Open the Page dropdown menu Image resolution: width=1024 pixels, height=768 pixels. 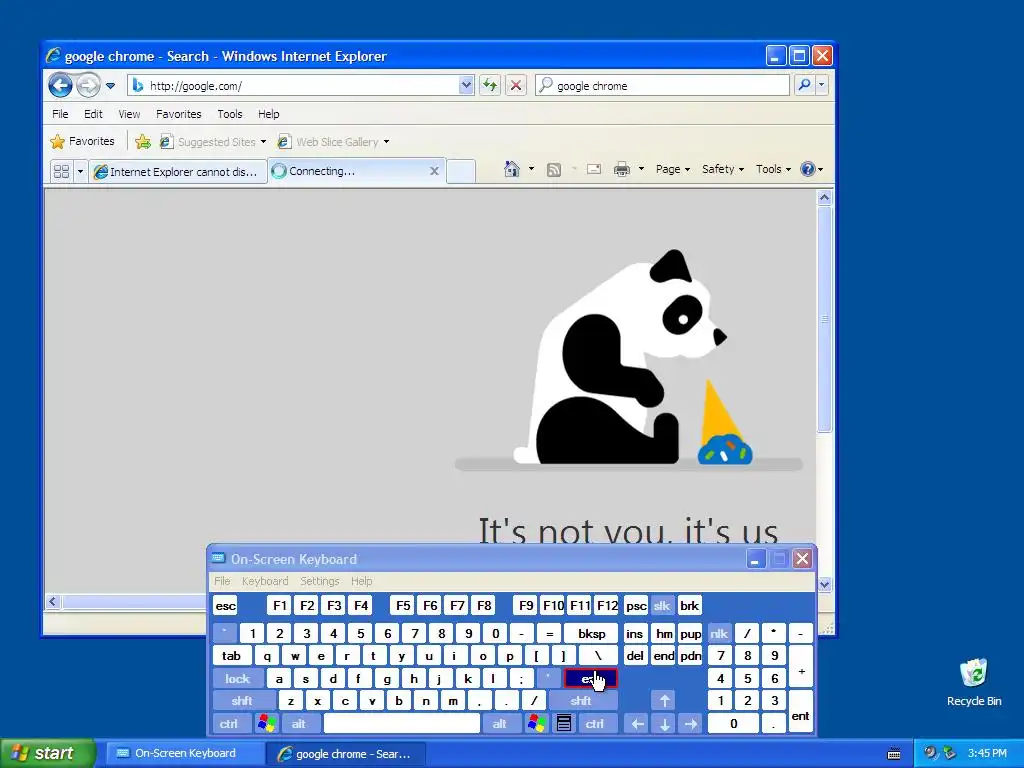tap(672, 169)
